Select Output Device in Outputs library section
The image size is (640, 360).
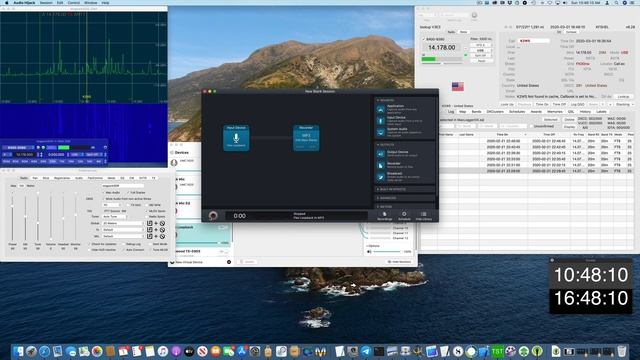(x=404, y=153)
